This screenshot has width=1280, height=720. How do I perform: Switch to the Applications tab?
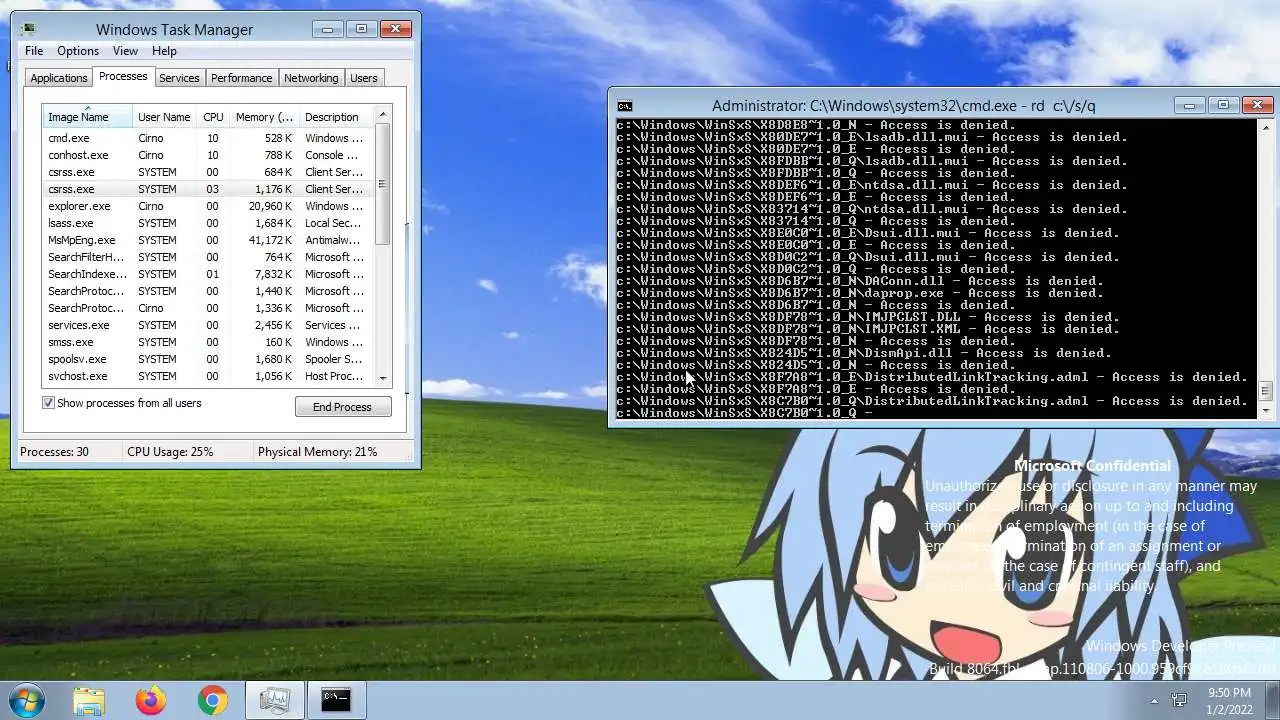coord(59,78)
